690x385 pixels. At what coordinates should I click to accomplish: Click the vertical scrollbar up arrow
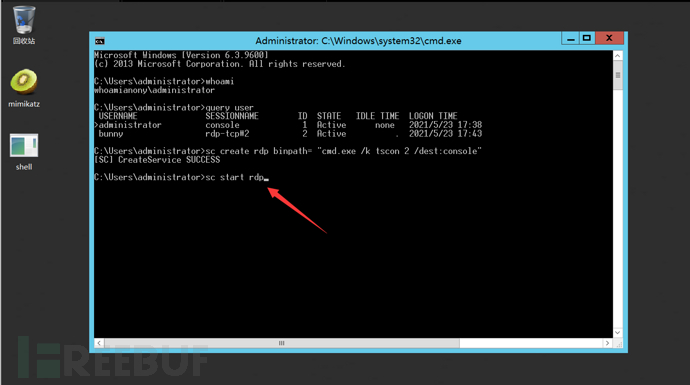click(618, 56)
